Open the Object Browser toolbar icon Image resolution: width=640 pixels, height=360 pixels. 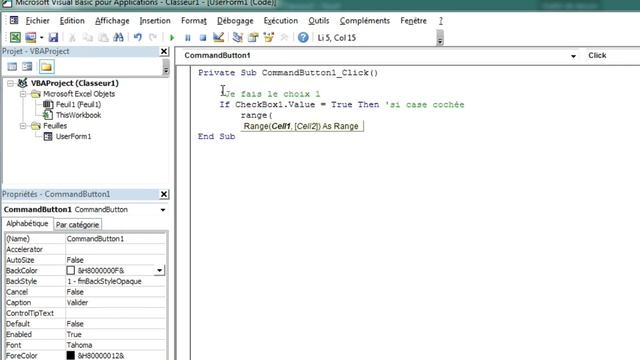[x=269, y=38]
